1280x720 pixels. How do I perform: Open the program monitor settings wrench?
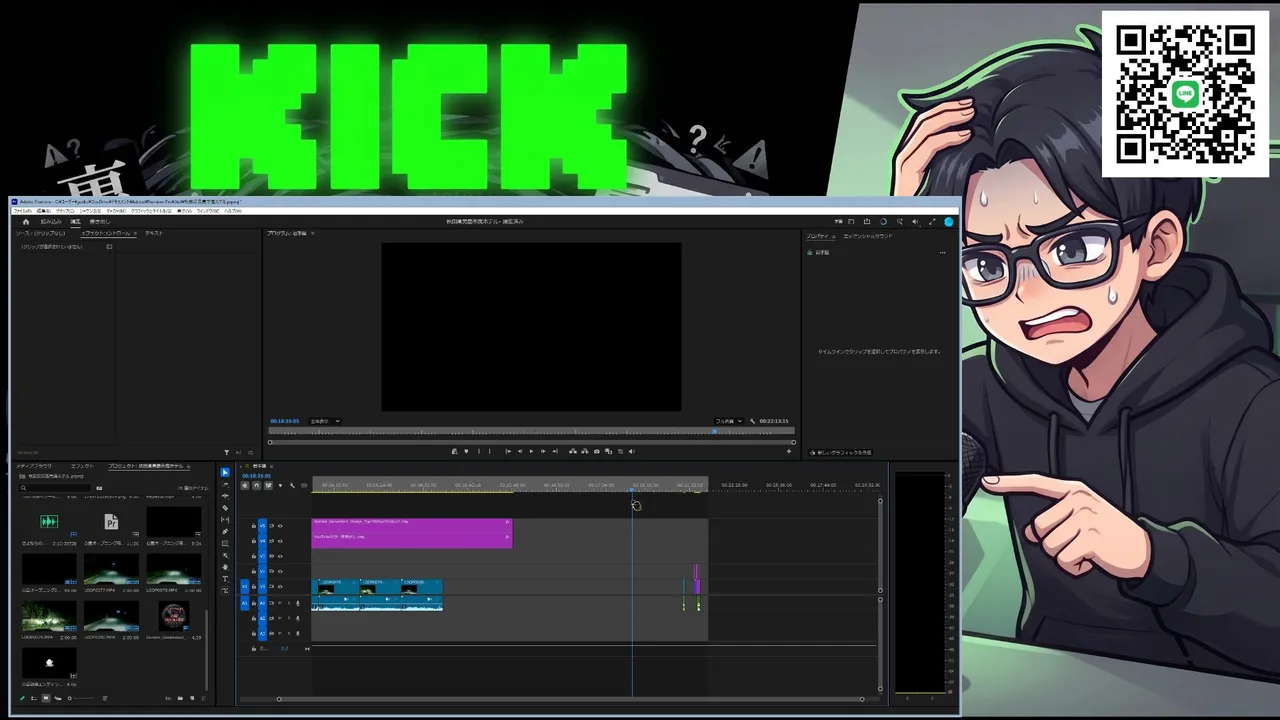click(753, 421)
